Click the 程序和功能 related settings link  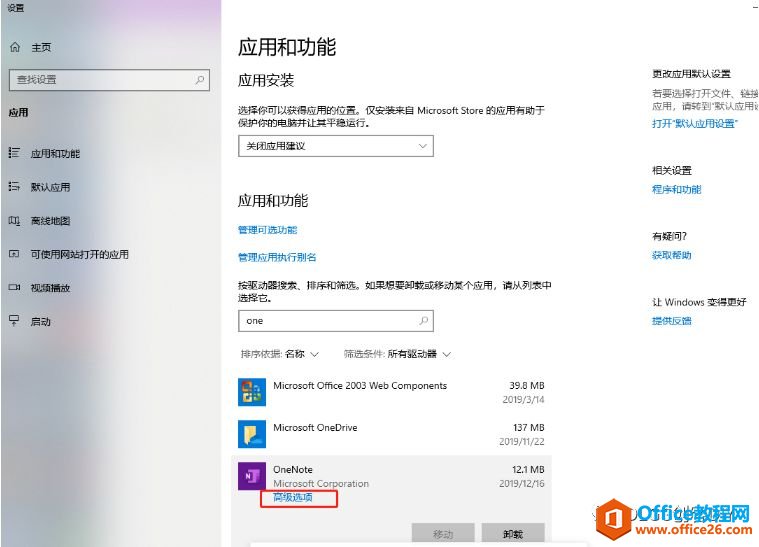point(677,189)
